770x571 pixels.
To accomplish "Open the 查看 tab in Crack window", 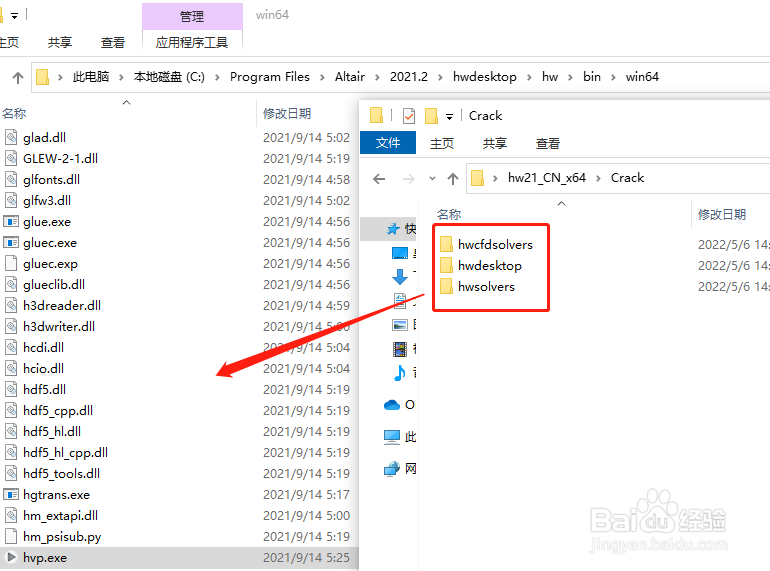I will [548, 143].
